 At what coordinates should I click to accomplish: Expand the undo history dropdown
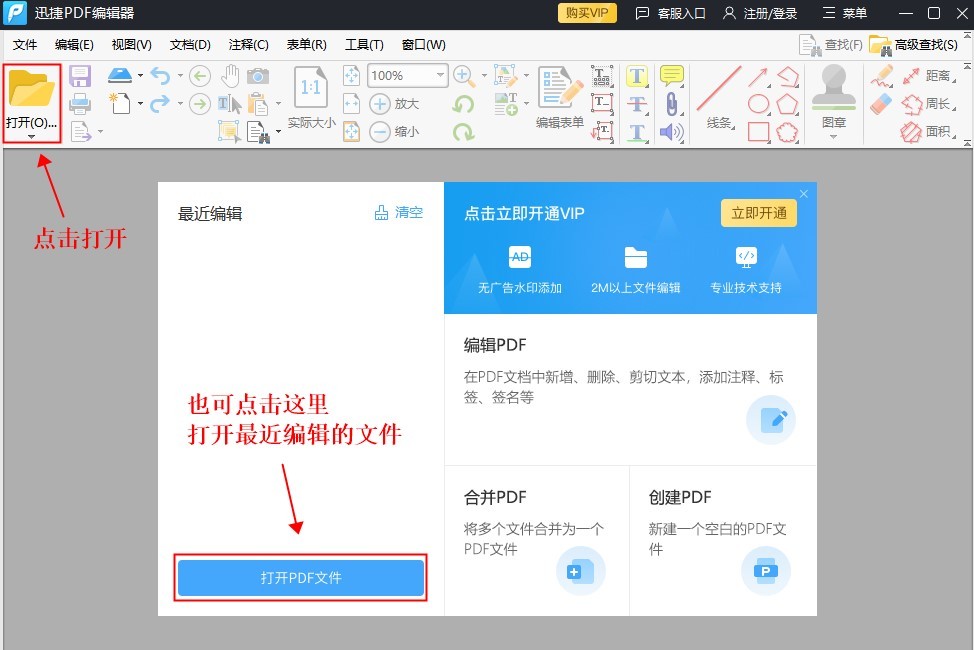(x=180, y=76)
